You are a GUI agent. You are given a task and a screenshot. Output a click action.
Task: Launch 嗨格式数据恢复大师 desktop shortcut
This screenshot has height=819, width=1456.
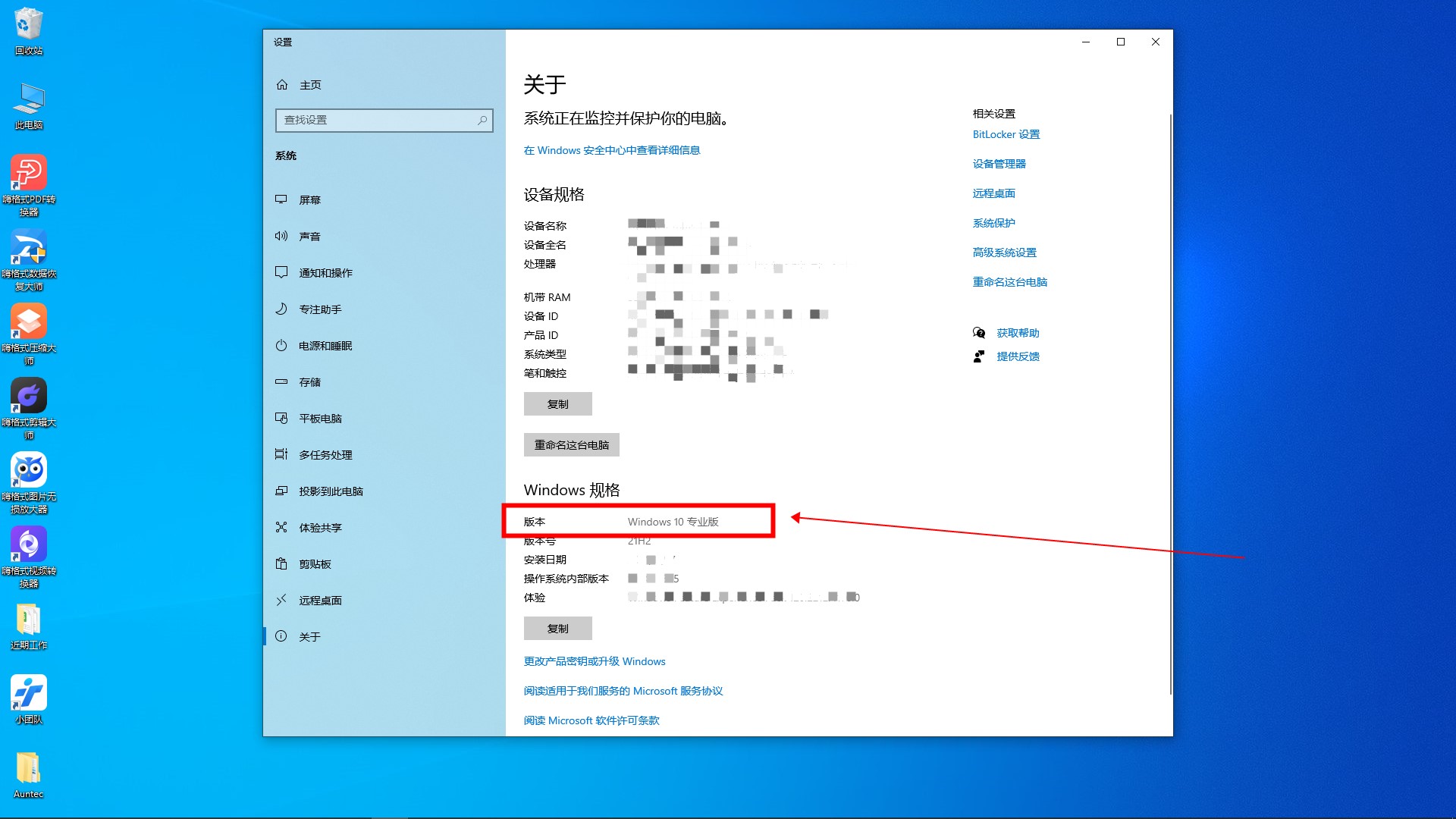(x=29, y=259)
